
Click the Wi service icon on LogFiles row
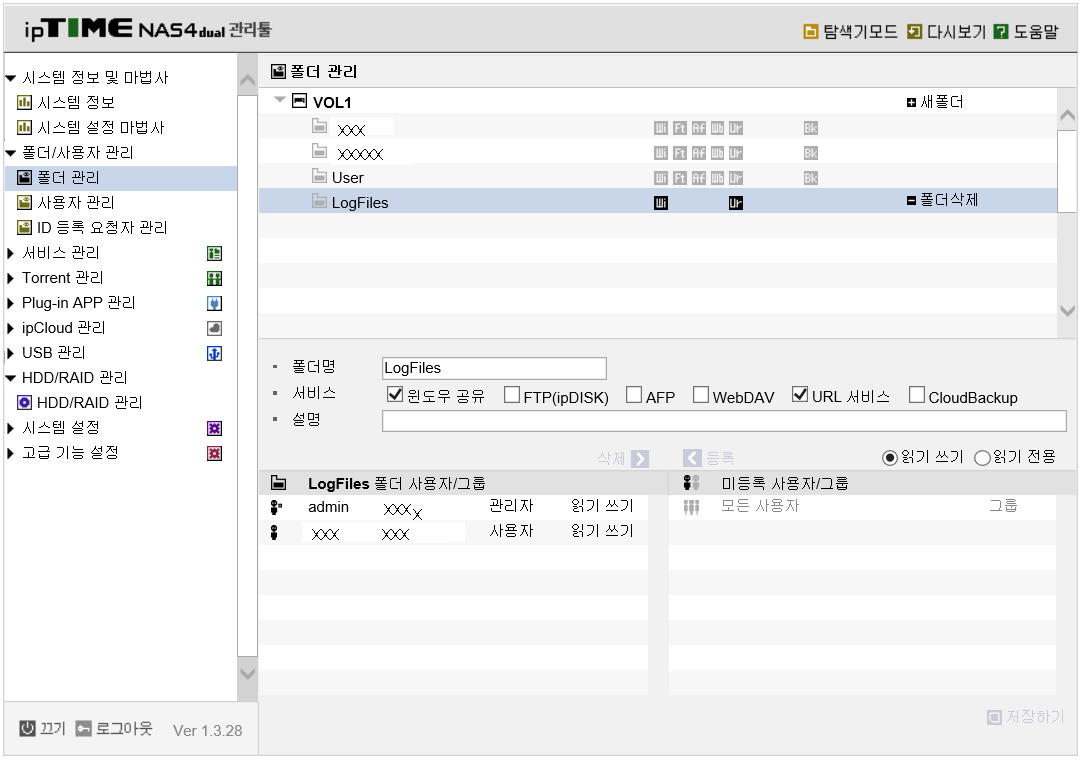point(660,203)
